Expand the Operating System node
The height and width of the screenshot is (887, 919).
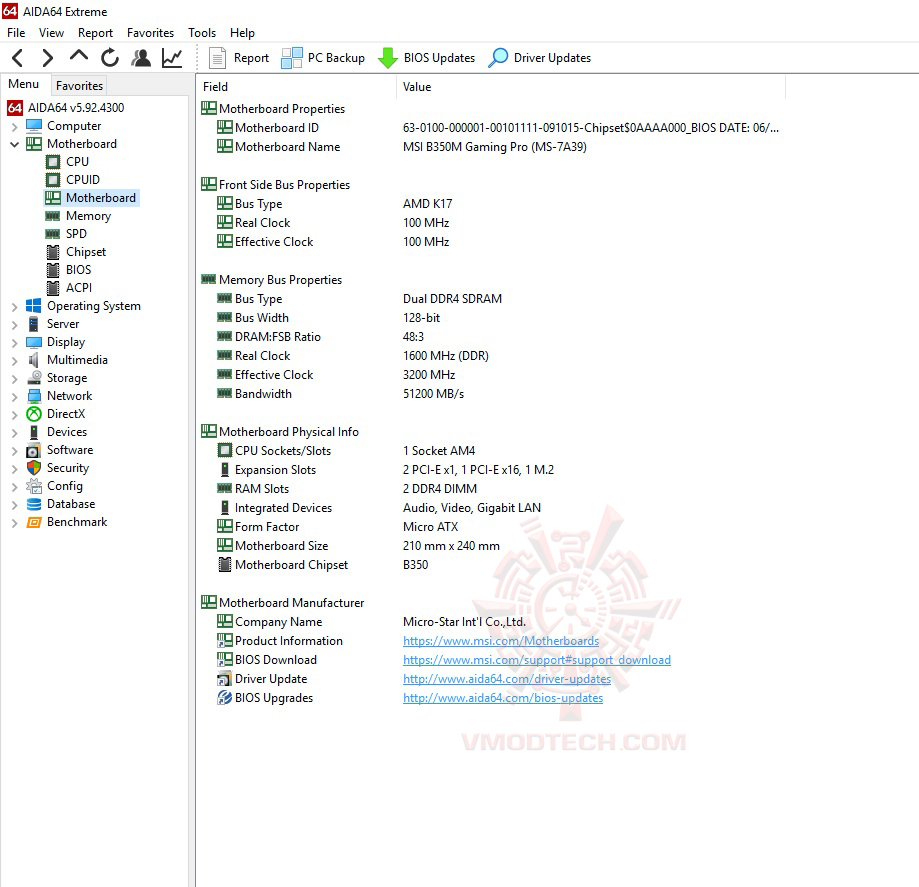click(x=15, y=307)
